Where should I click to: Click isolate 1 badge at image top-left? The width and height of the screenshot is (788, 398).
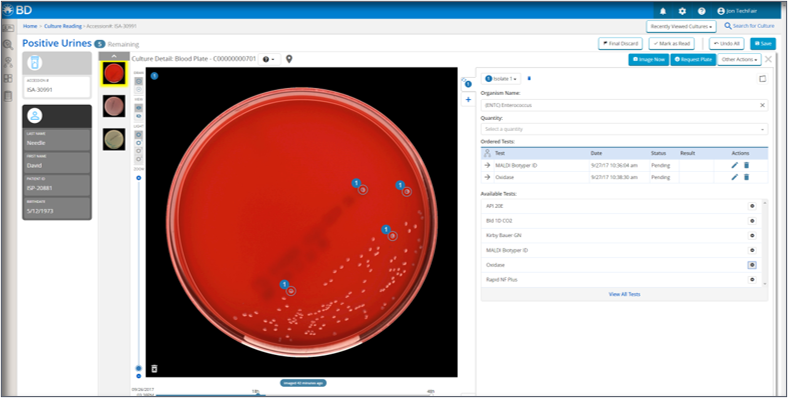coord(154,76)
